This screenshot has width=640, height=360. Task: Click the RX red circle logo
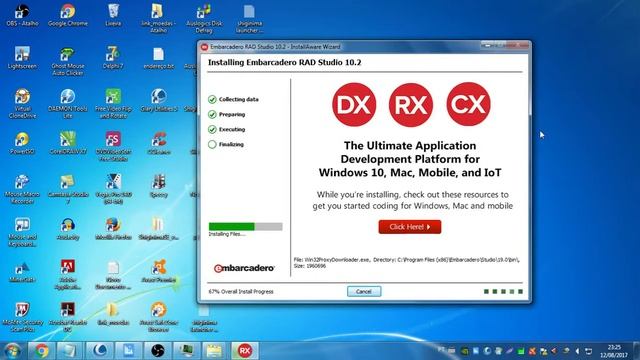pos(411,105)
